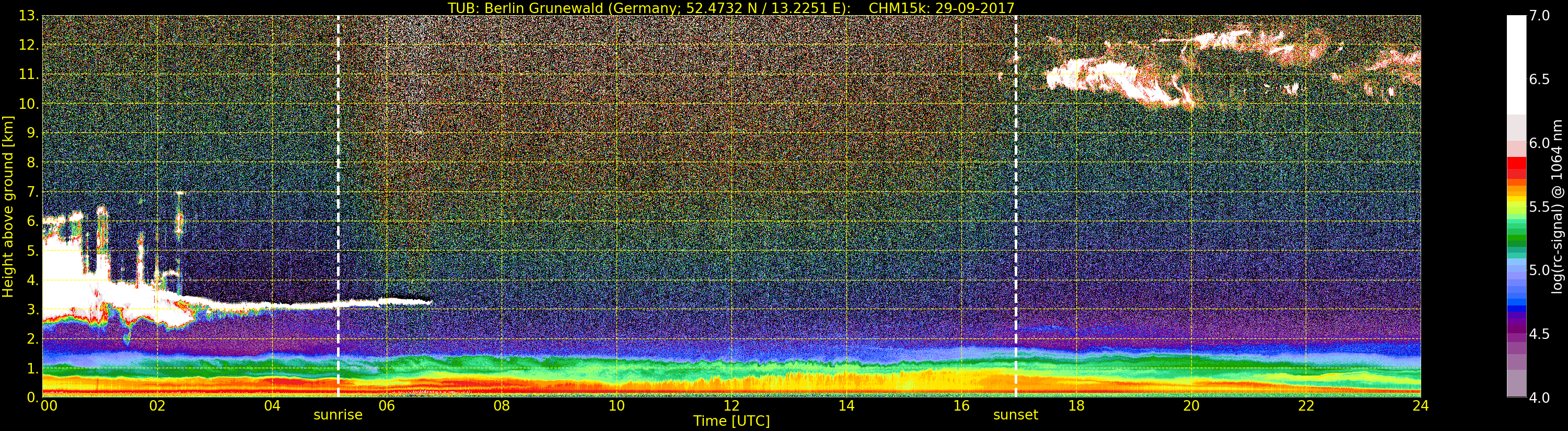This screenshot has height=431, width=1568.
Task: Click the white top section of the colorbar
Action: [1516, 65]
